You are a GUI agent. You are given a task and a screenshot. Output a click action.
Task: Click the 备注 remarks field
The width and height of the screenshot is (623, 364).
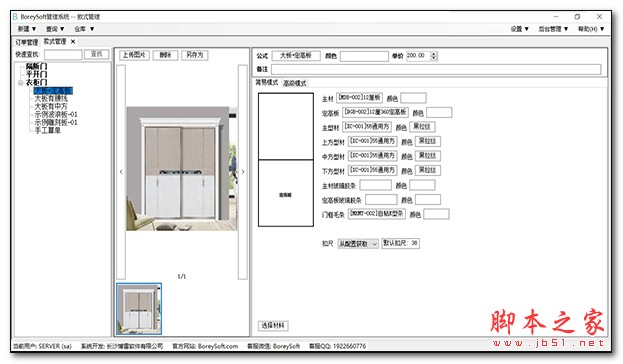coord(436,69)
